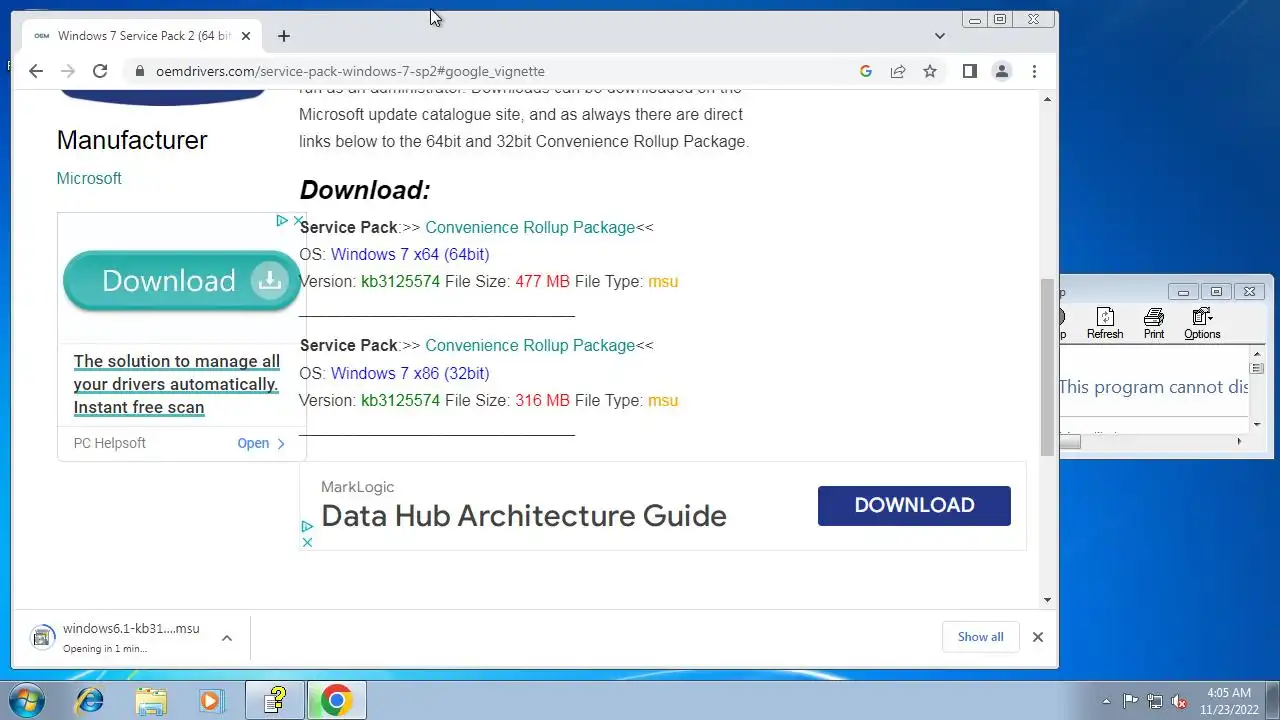
Task: Click the taskbar clock showing 4:05 AM
Action: [x=1229, y=701]
